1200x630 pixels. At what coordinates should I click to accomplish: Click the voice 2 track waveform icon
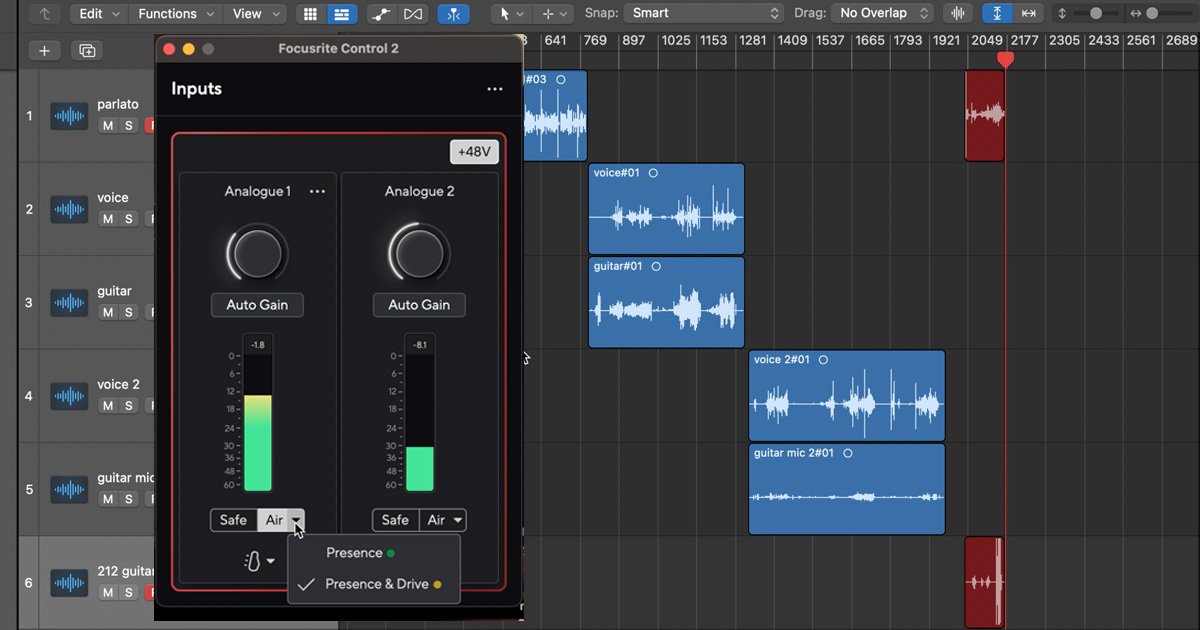coord(69,396)
